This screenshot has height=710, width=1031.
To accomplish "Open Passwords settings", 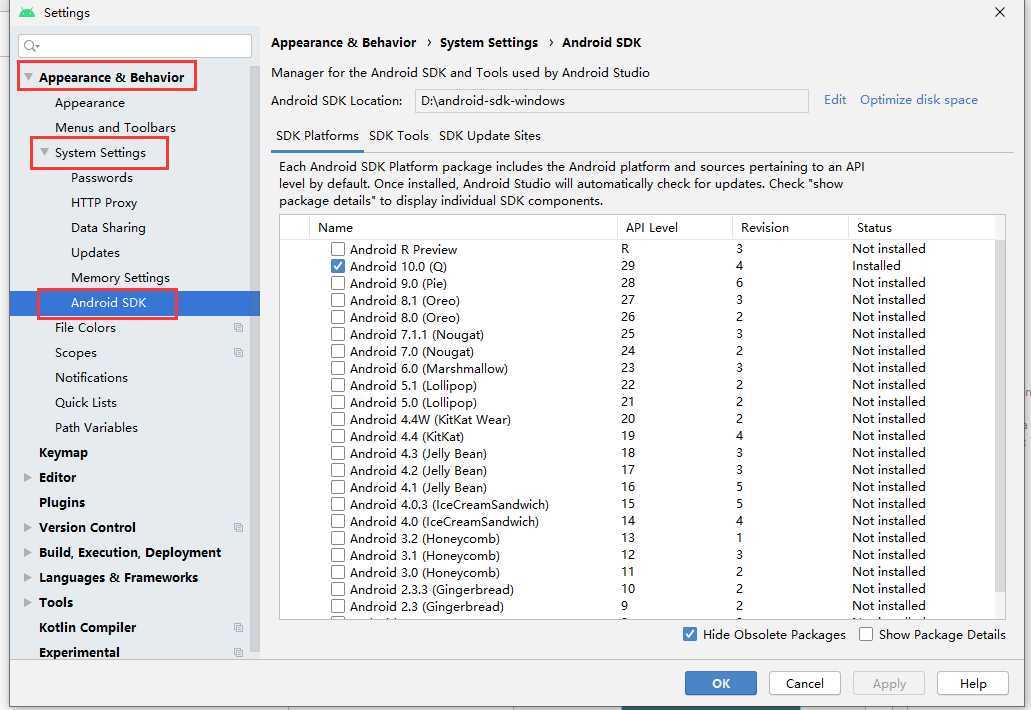I will click(101, 178).
